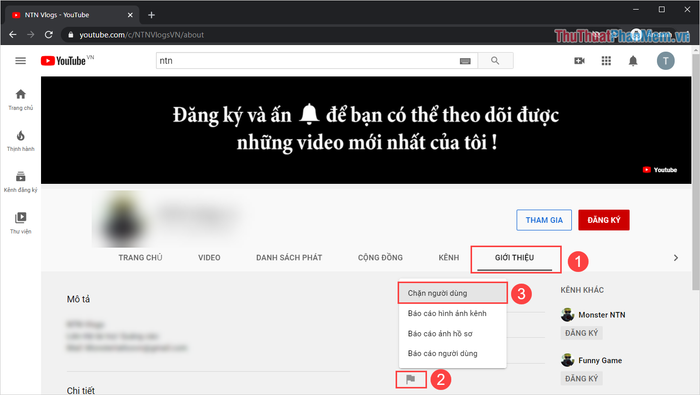Click the browser back arrow
Screen dimensions: 700x395
12,34
